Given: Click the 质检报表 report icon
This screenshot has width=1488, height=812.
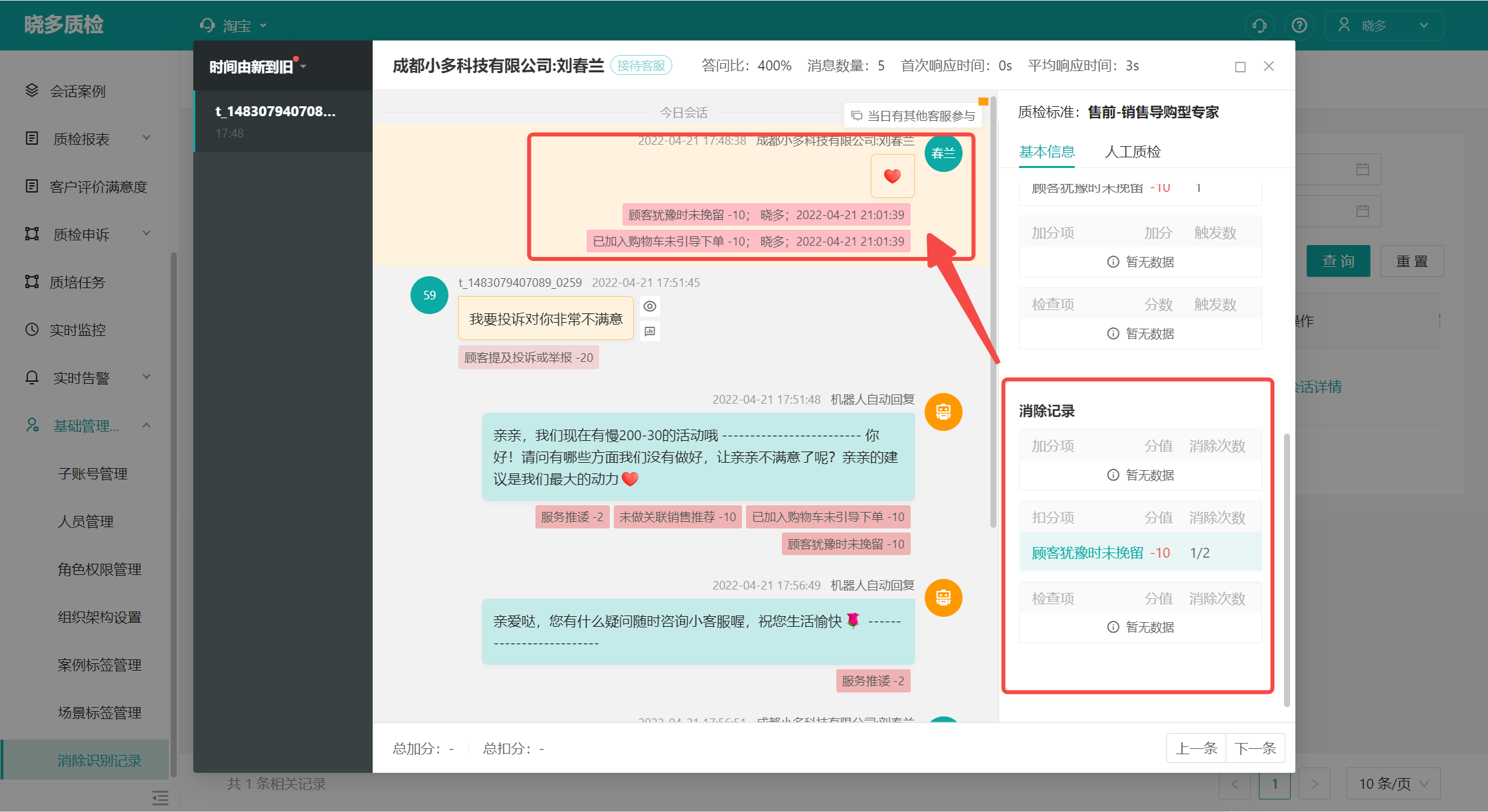Looking at the screenshot, I should click(x=31, y=138).
